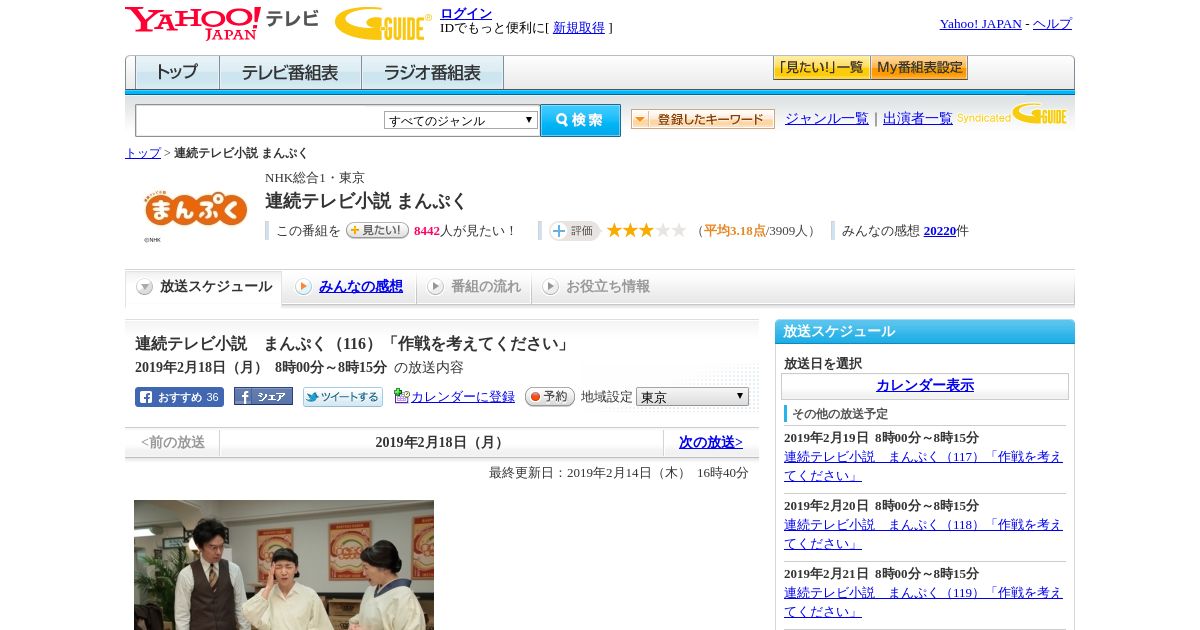Select the 放送スケジュール tab
This screenshot has width=1200, height=630.
point(204,287)
